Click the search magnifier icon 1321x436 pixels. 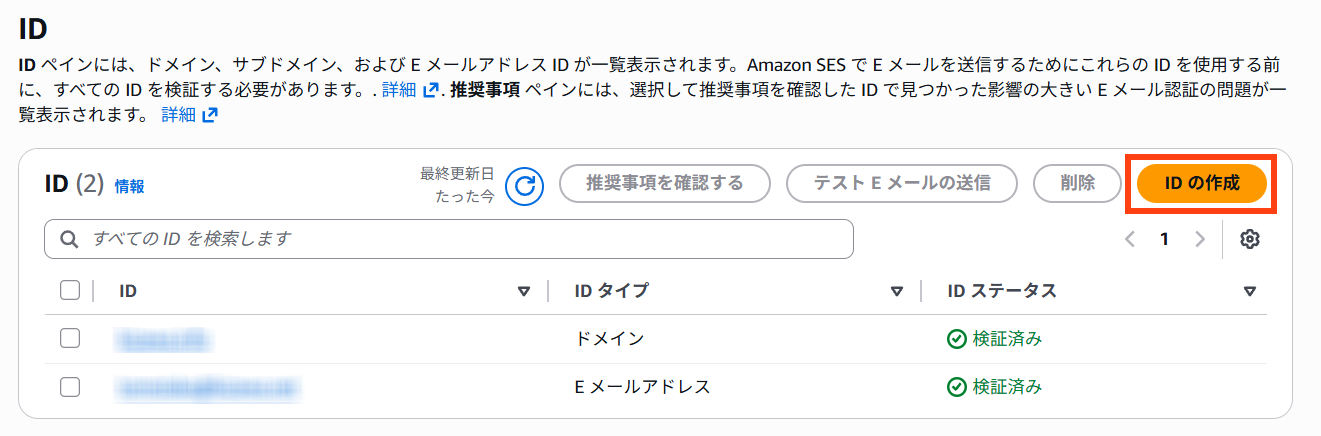pos(69,239)
